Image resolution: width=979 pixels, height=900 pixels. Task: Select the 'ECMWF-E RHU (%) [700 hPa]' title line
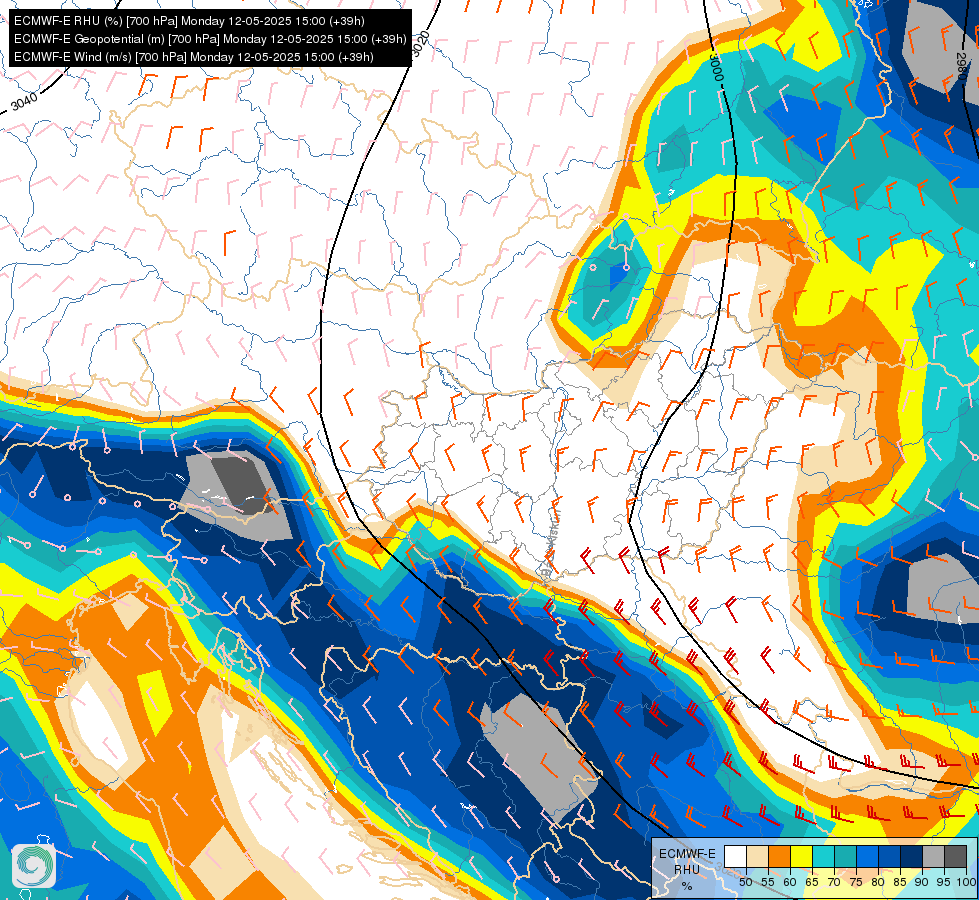(189, 21)
